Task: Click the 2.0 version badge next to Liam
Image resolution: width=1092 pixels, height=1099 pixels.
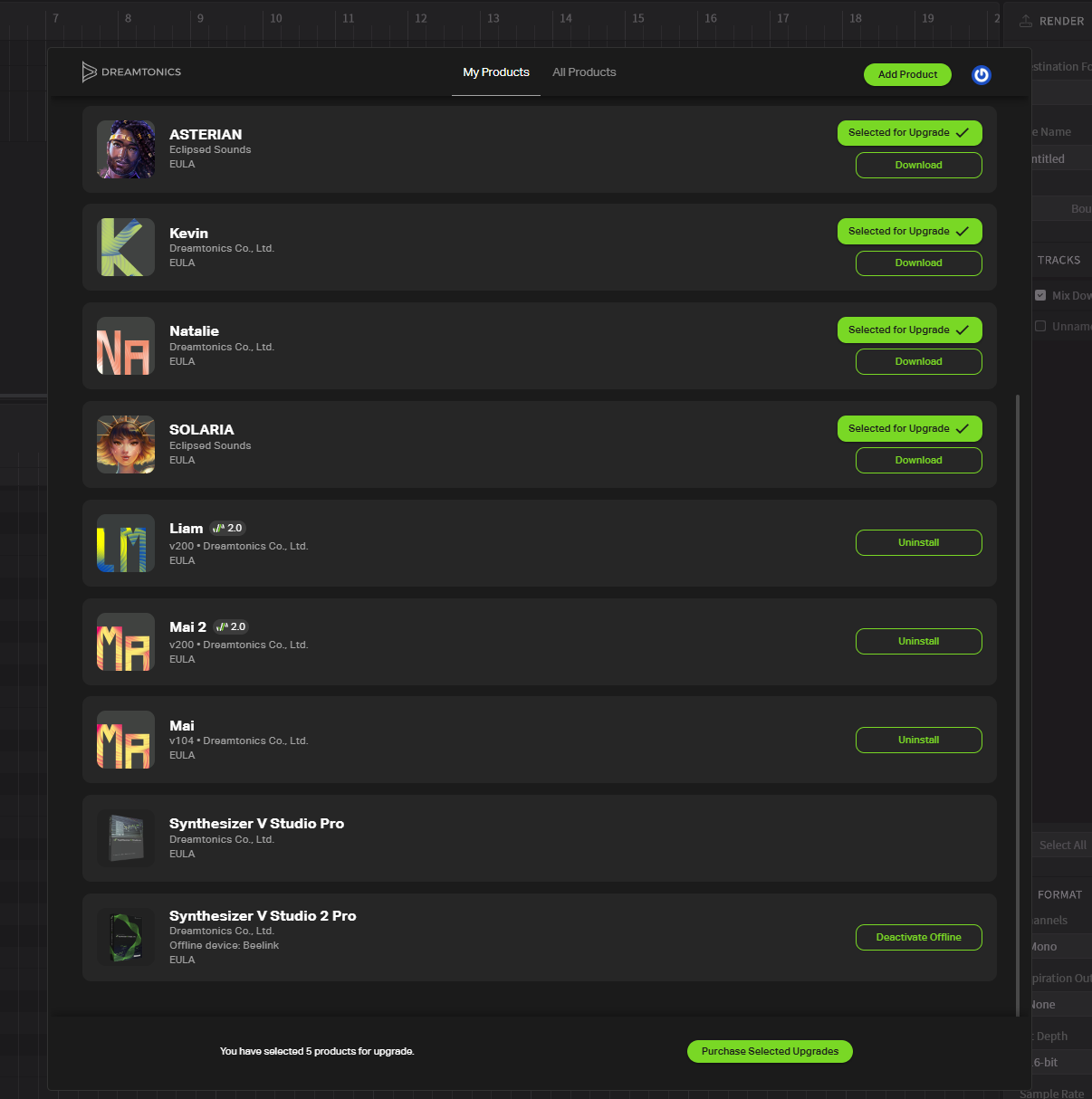Action: pyautogui.click(x=228, y=528)
